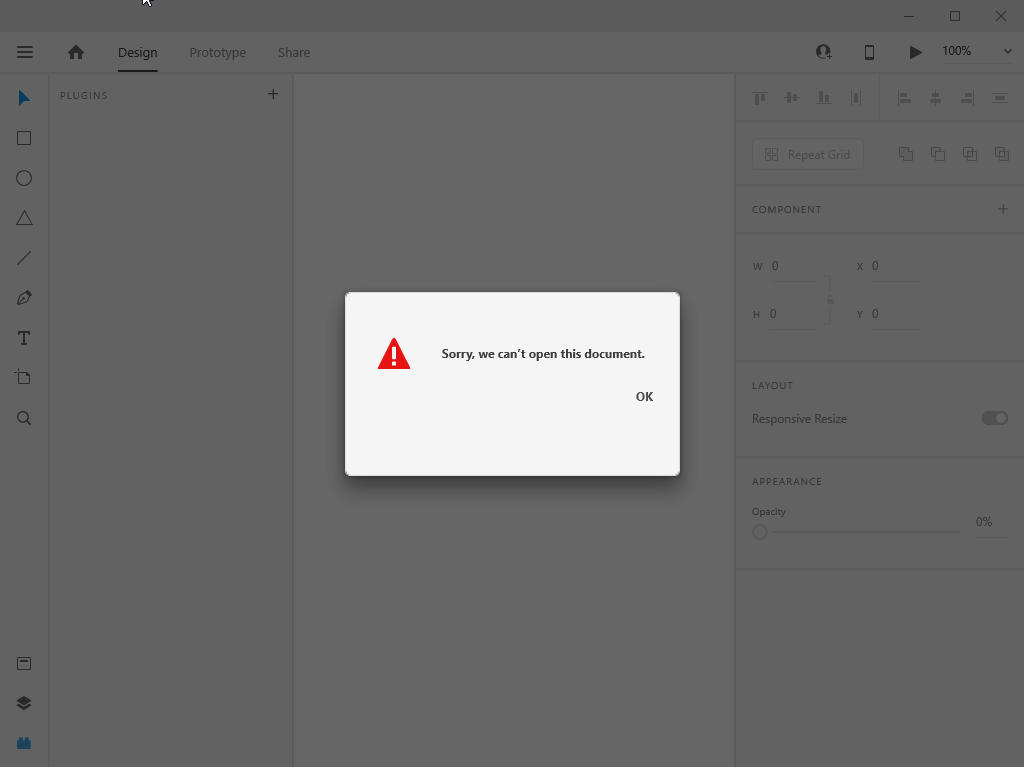Select the Text tool

[23, 337]
